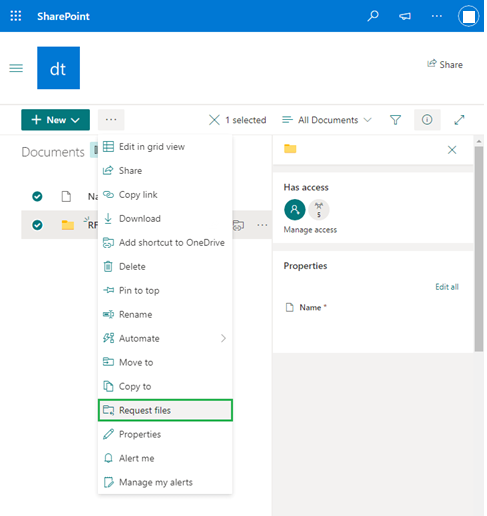Image resolution: width=487 pixels, height=516 pixels.
Task: Click the filter funnel icon
Action: [x=395, y=120]
